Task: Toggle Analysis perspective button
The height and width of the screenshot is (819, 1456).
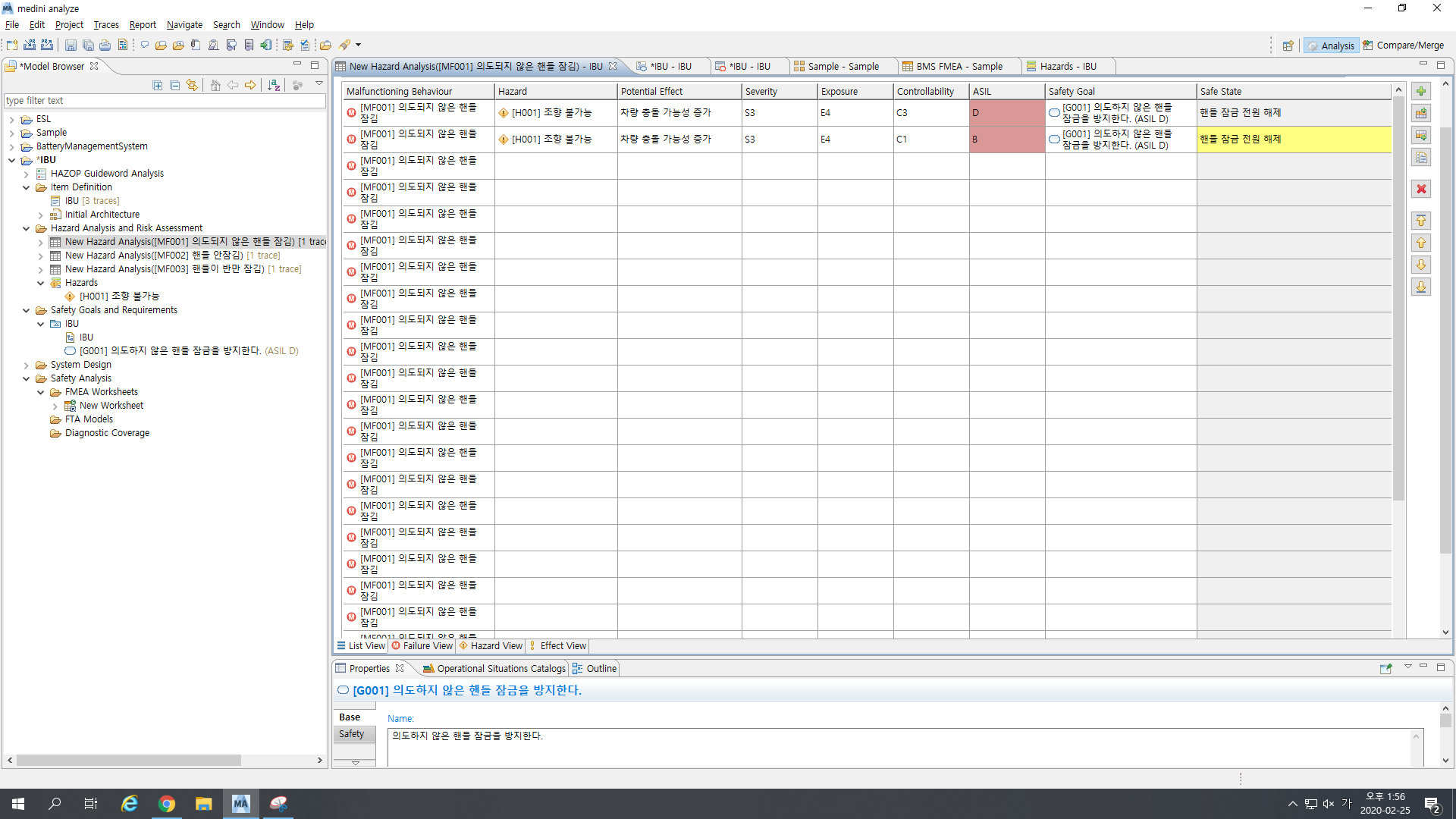Action: 1330,45
